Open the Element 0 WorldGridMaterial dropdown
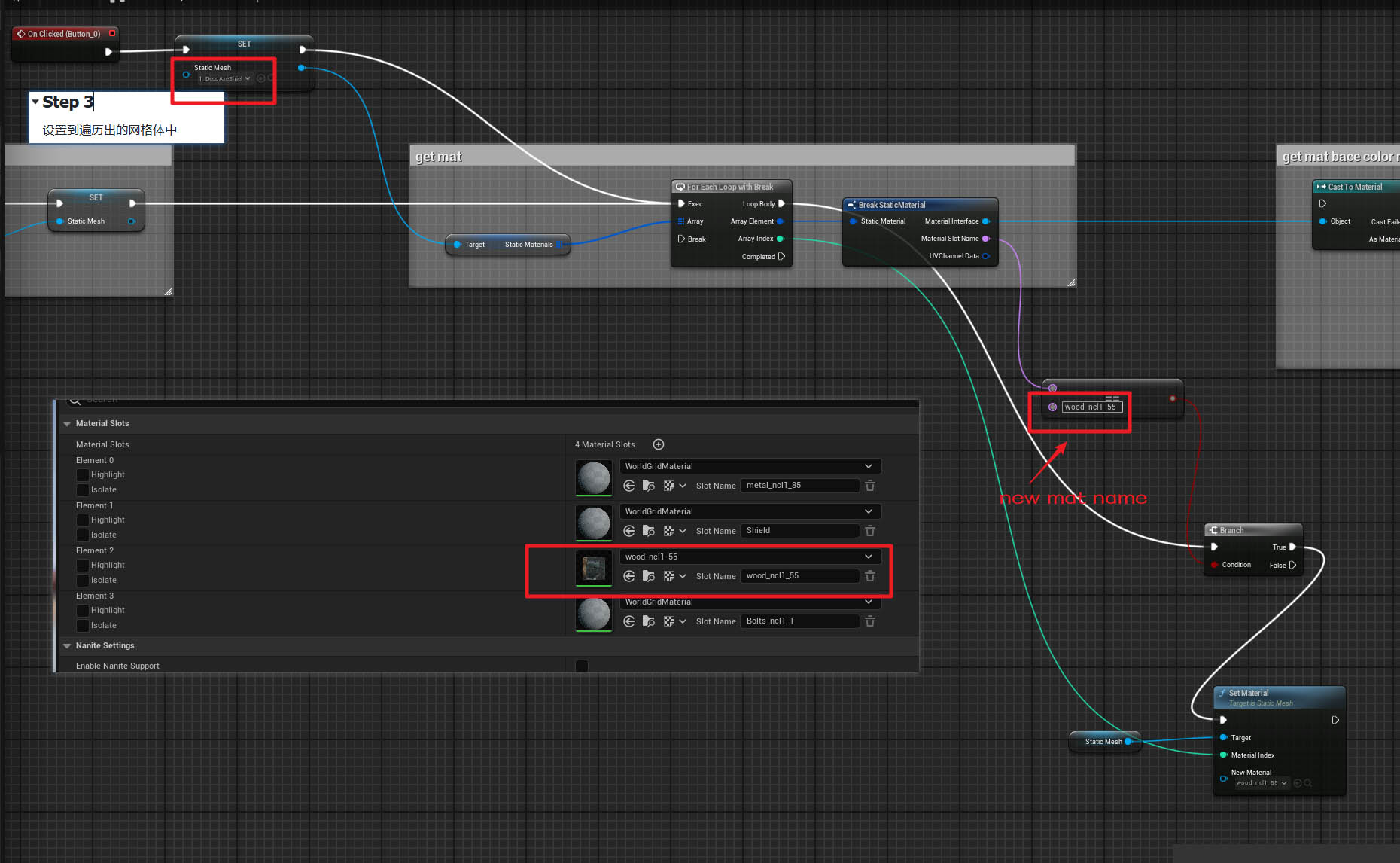1400x863 pixels. [749, 466]
